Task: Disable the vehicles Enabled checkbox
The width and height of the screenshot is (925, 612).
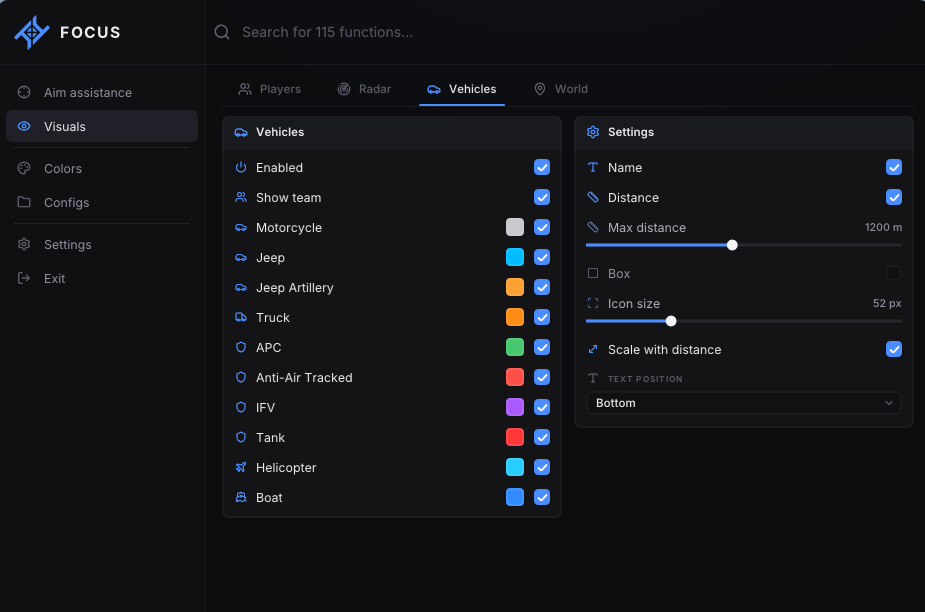Action: pos(542,167)
